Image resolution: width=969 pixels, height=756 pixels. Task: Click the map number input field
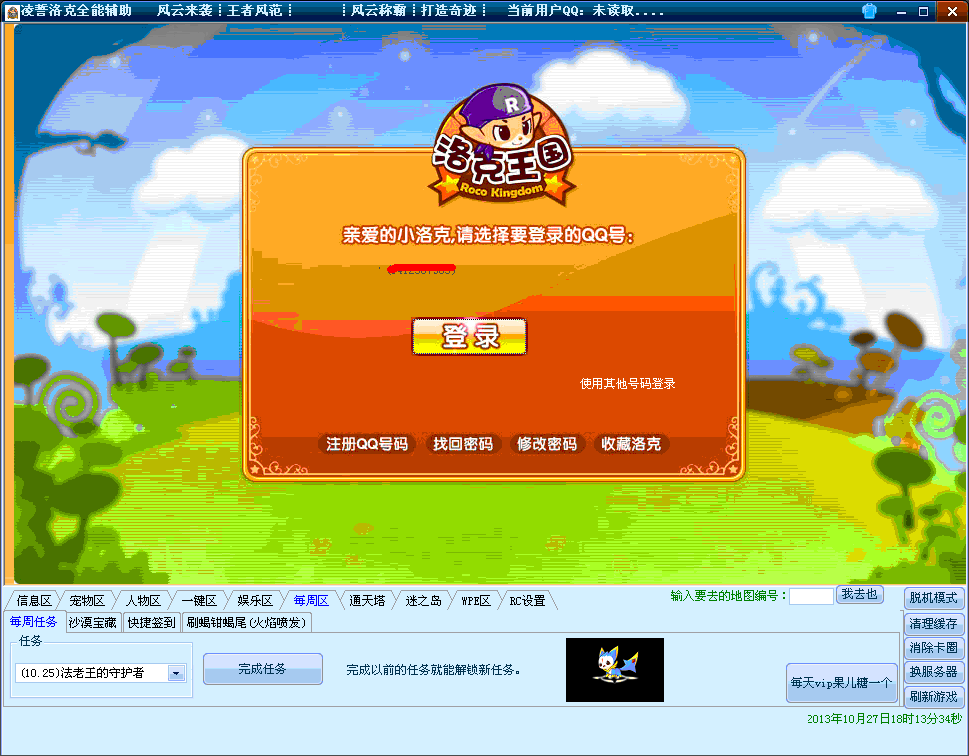point(811,596)
